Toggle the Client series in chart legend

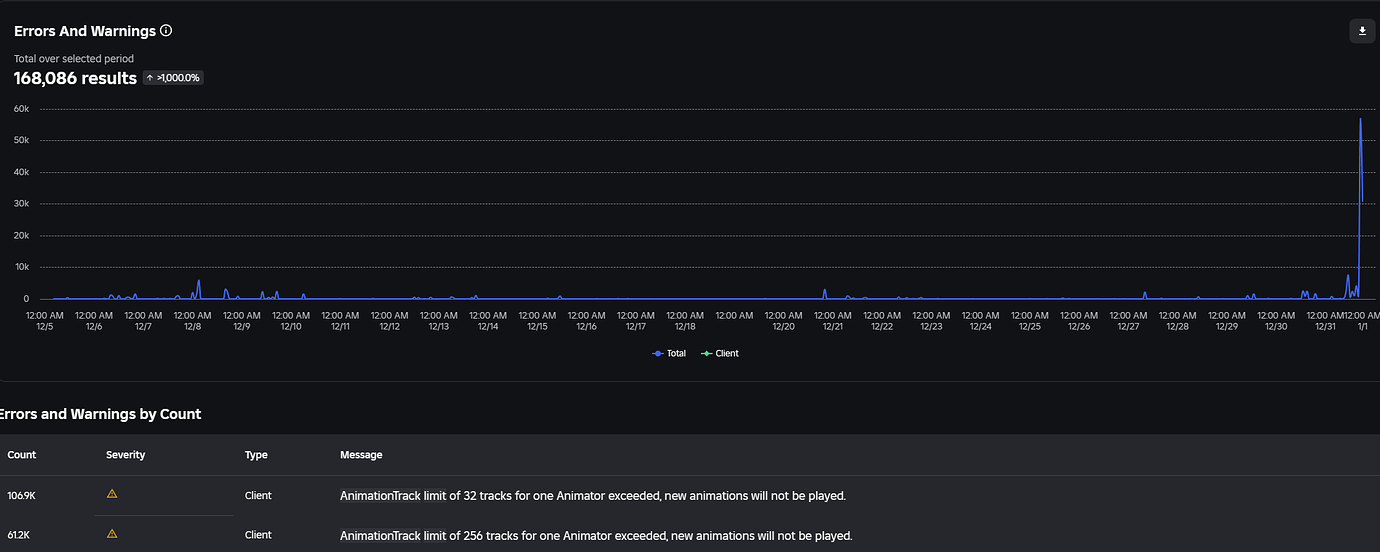pos(720,353)
